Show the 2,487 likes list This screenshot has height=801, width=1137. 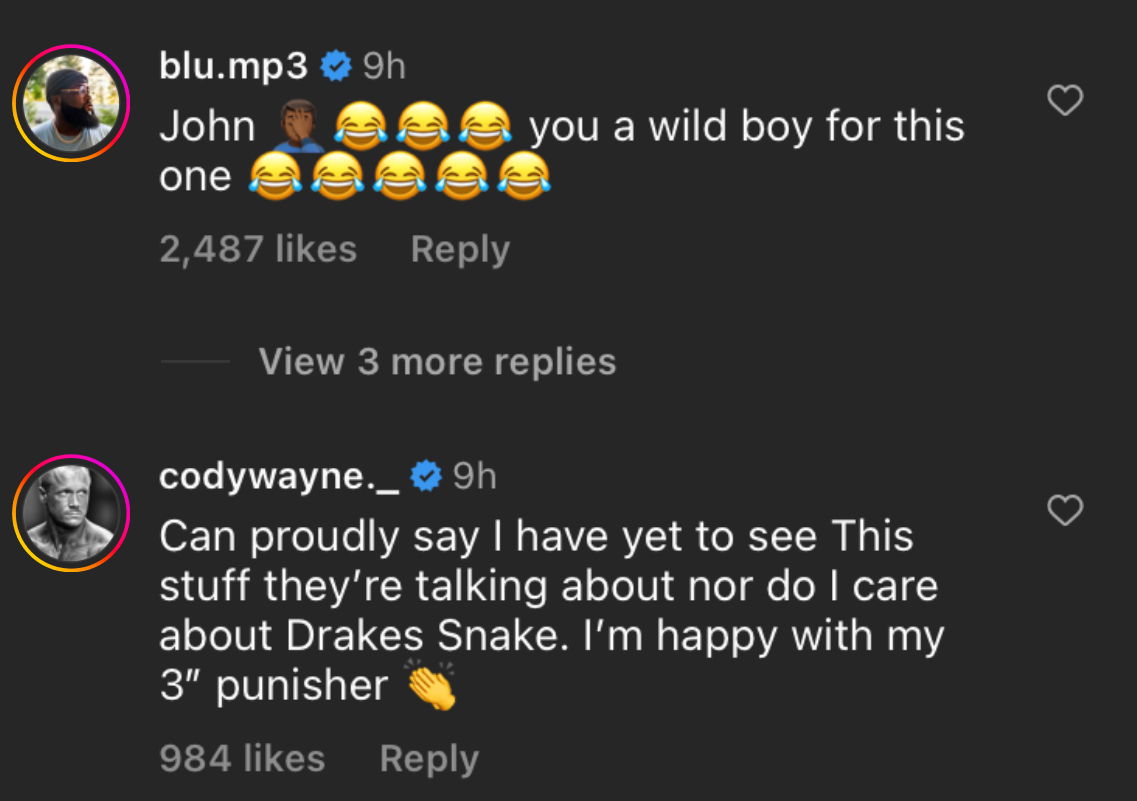pos(258,249)
